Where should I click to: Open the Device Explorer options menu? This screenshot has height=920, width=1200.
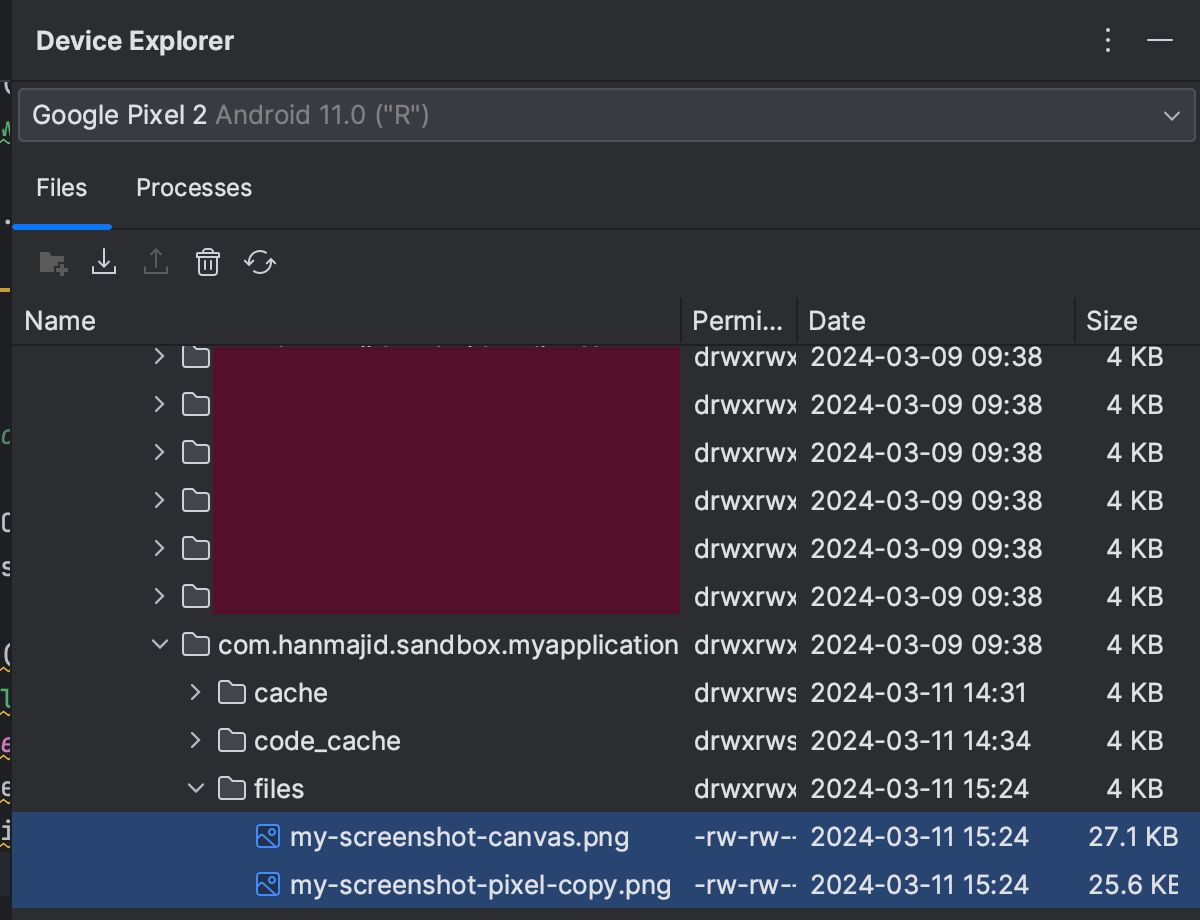pyautogui.click(x=1107, y=40)
